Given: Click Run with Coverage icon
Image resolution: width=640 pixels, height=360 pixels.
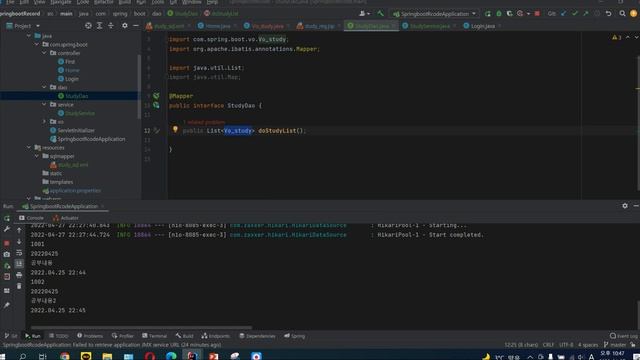Looking at the screenshot, I should pyautogui.click(x=509, y=13).
